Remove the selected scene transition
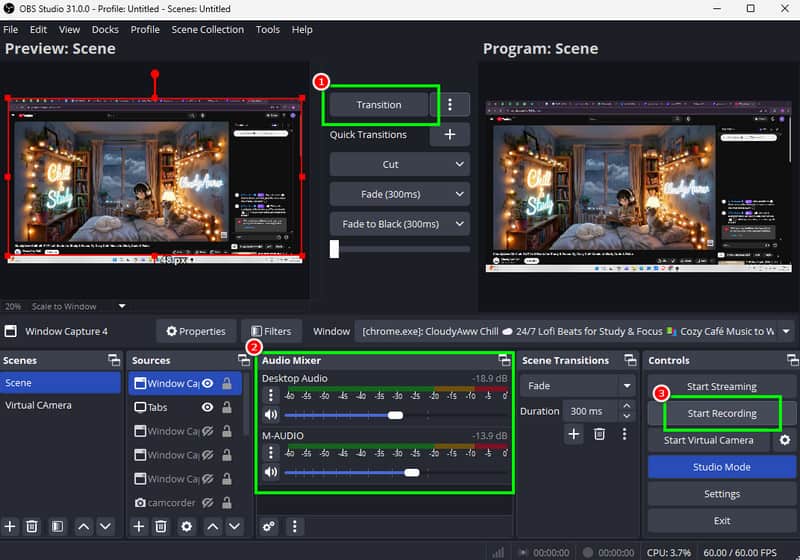 599,434
